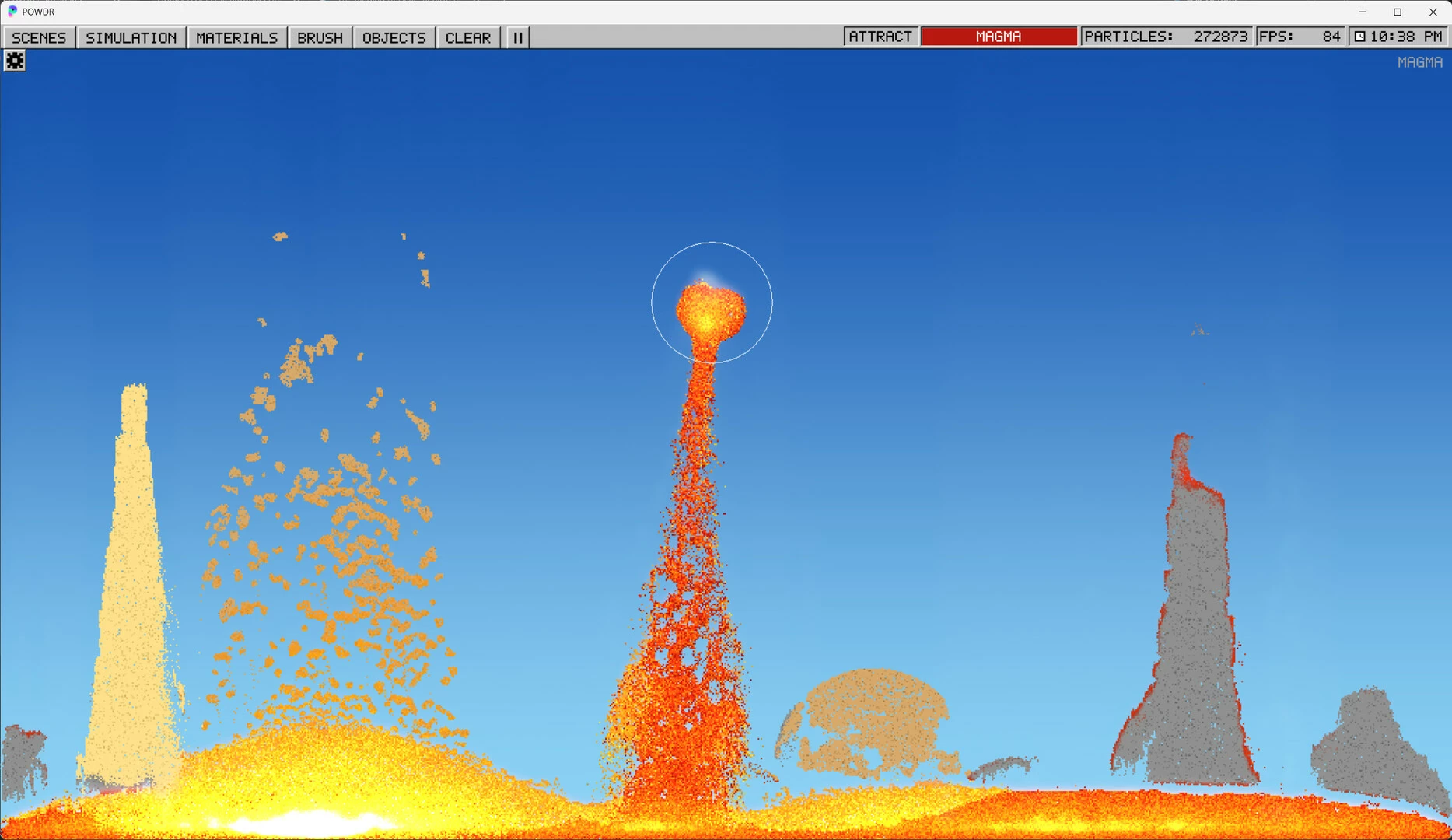This screenshot has width=1452, height=840.
Task: Click the red MAGMA material swatch
Action: coord(999,37)
